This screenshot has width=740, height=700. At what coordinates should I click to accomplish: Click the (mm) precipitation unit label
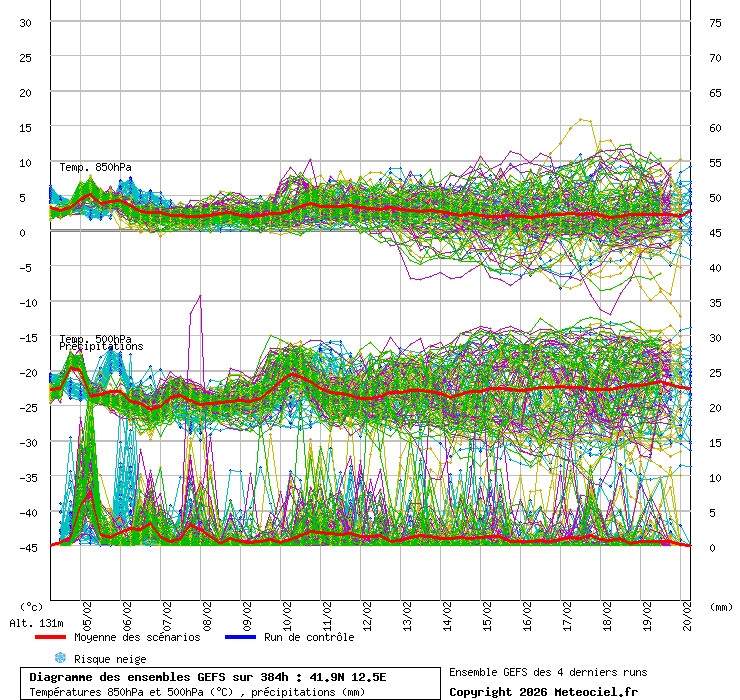pos(721,606)
